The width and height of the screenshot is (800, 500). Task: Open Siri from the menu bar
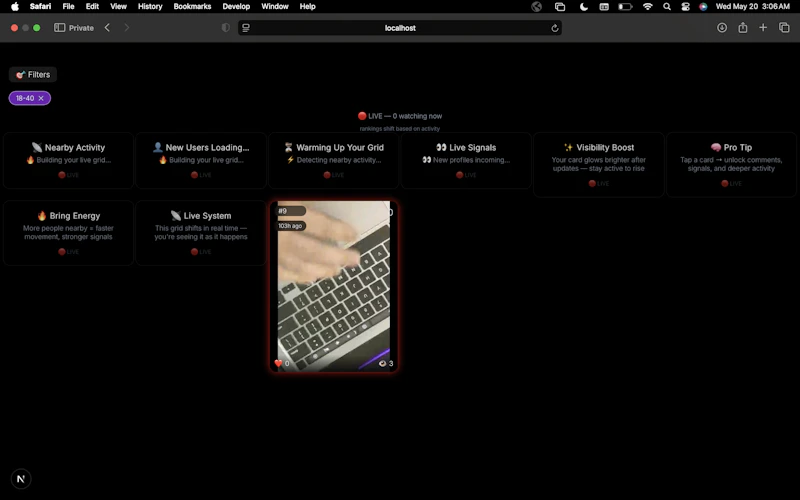703,7
